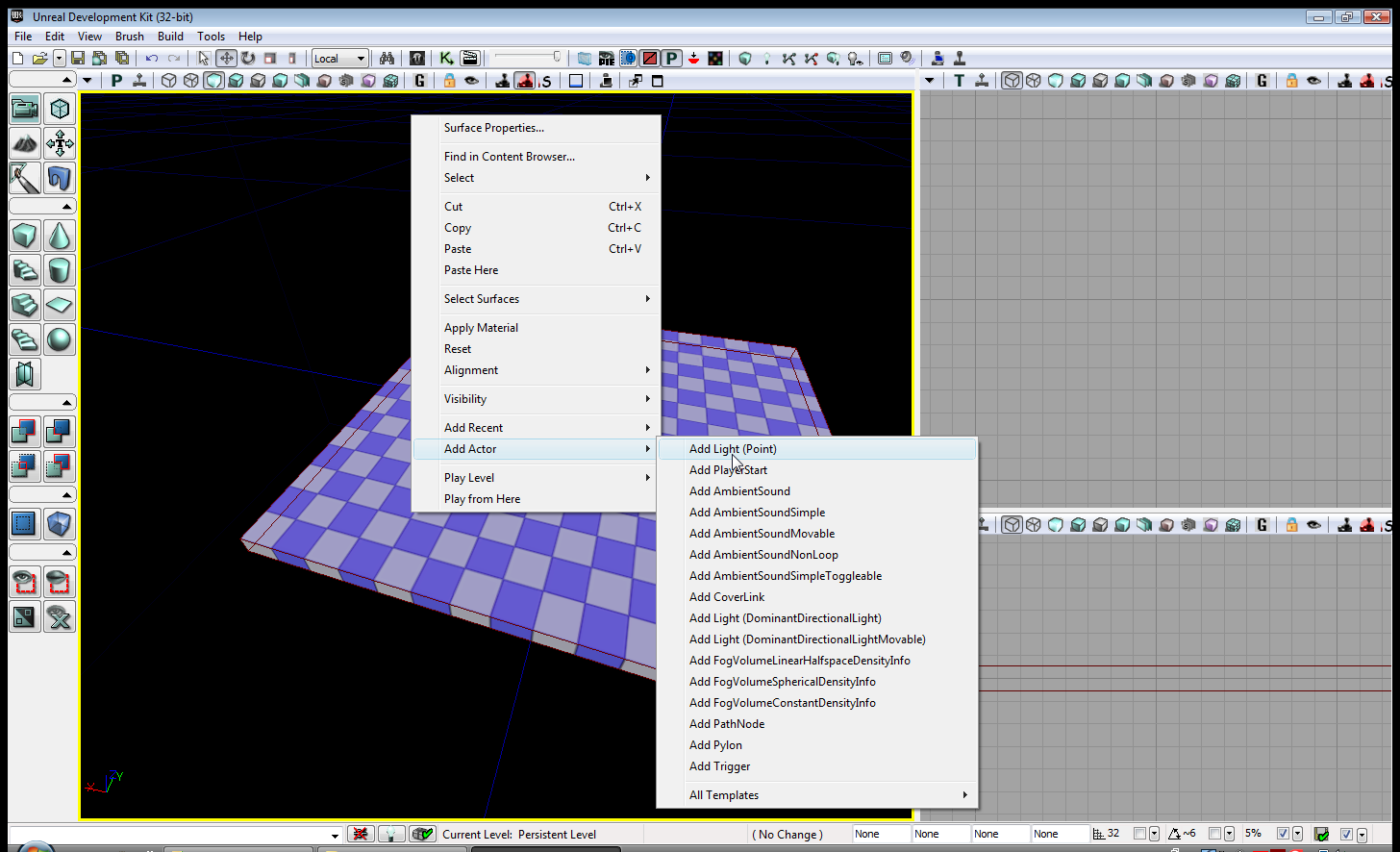Select the Cylinder brush builder tool
1400x852 pixels.
pyautogui.click(x=60, y=270)
